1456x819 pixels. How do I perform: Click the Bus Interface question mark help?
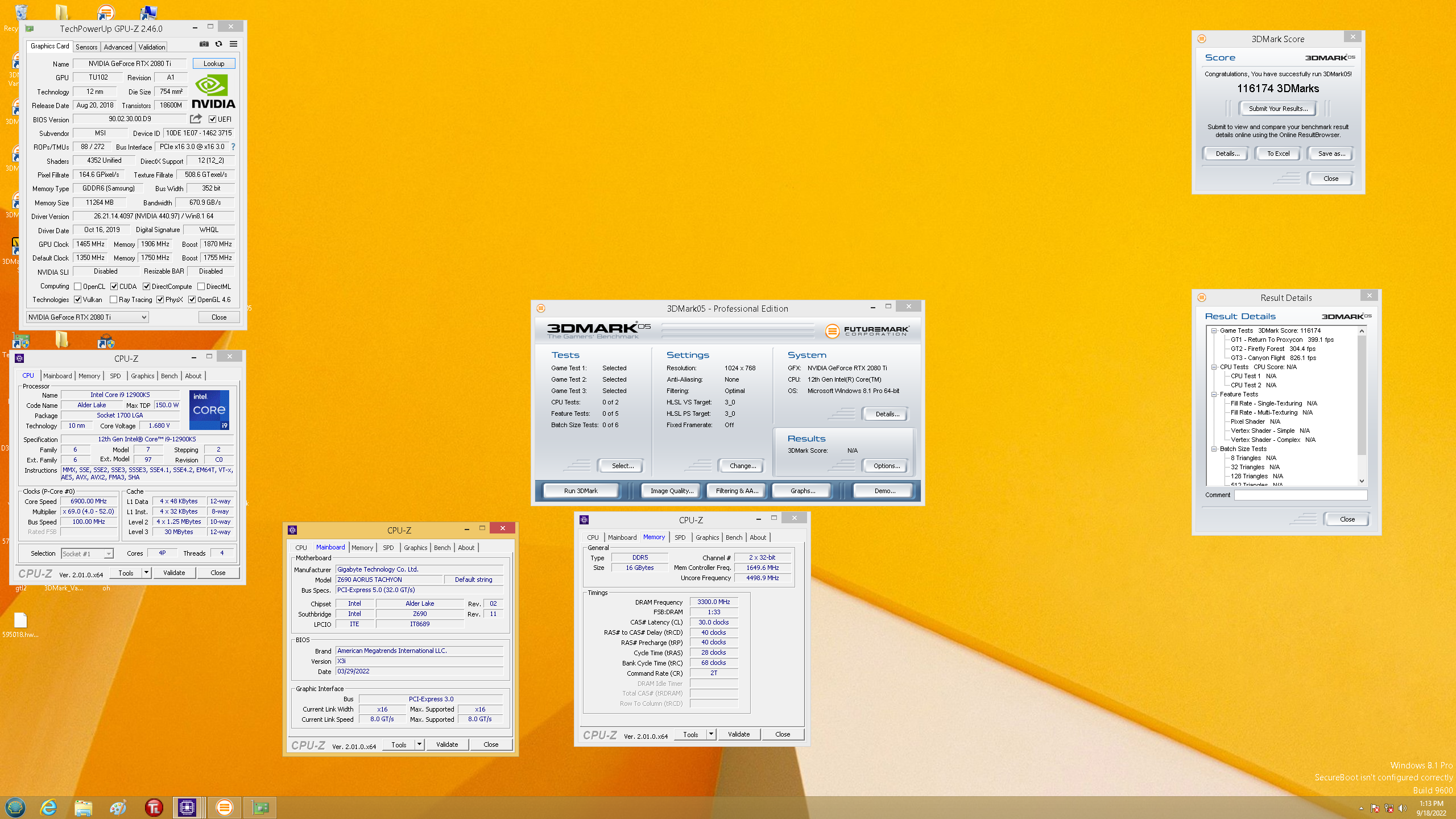click(x=233, y=147)
